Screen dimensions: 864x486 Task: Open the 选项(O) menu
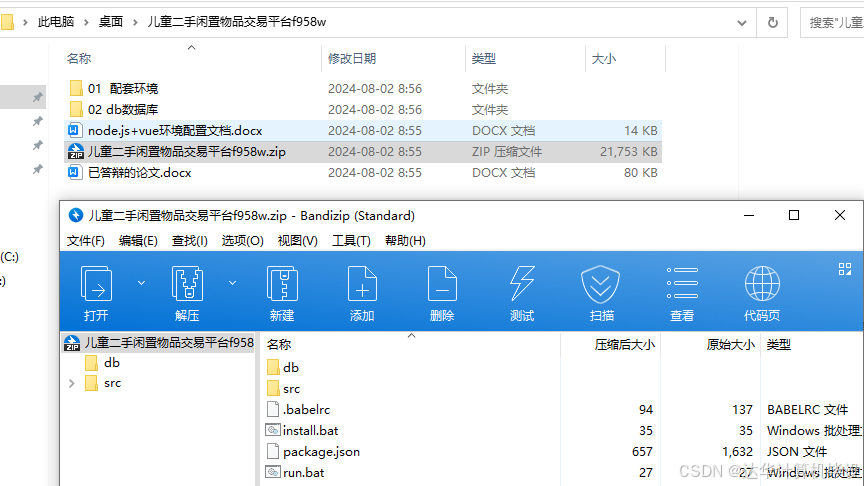(x=242, y=241)
